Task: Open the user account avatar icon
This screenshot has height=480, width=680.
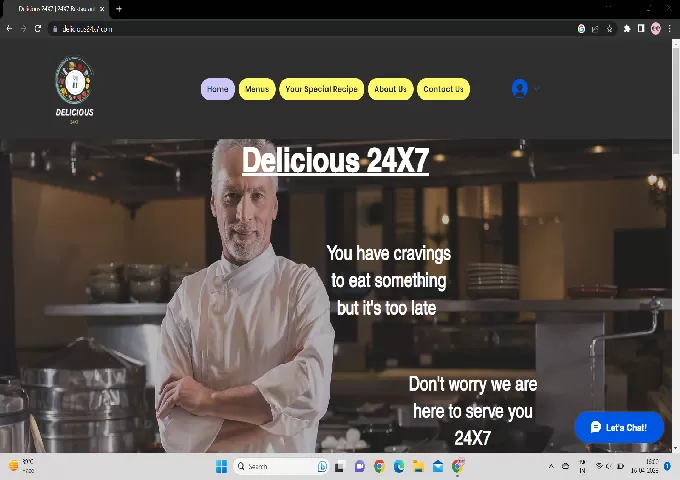Action: pyautogui.click(x=519, y=88)
